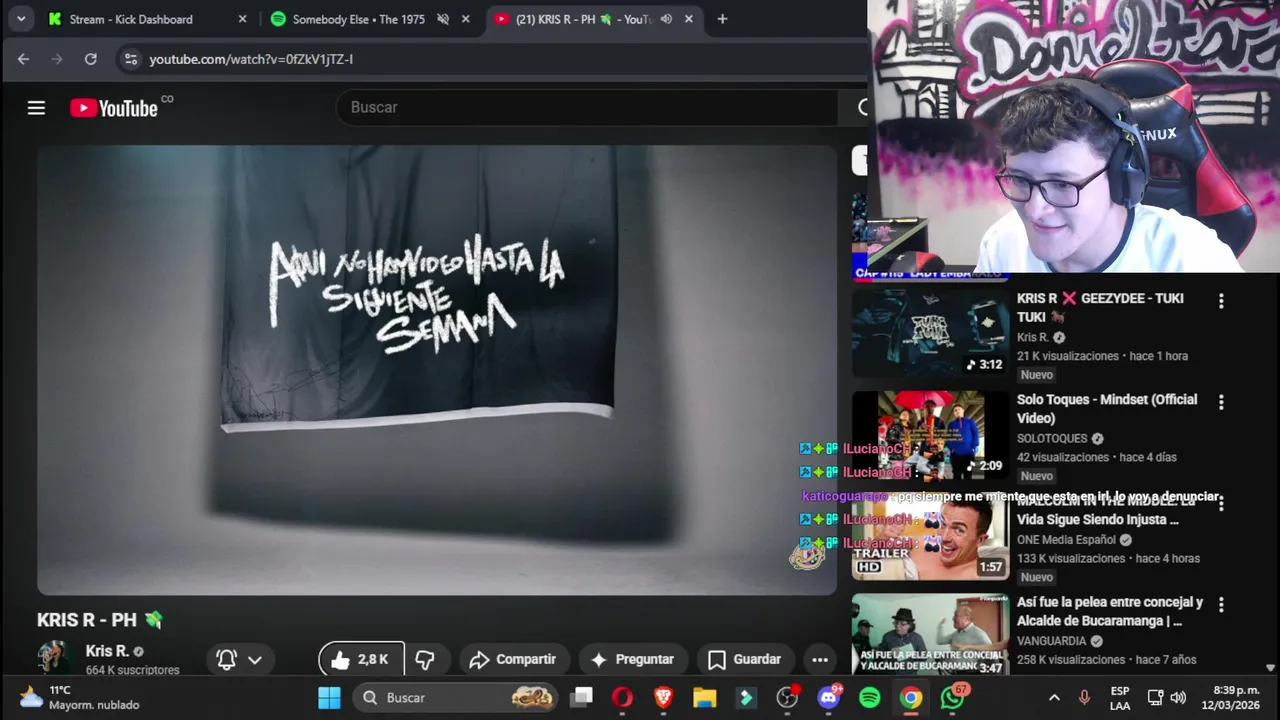Open the TUKI TUKI video thumbnail
This screenshot has width=1280, height=720.
tap(930, 333)
